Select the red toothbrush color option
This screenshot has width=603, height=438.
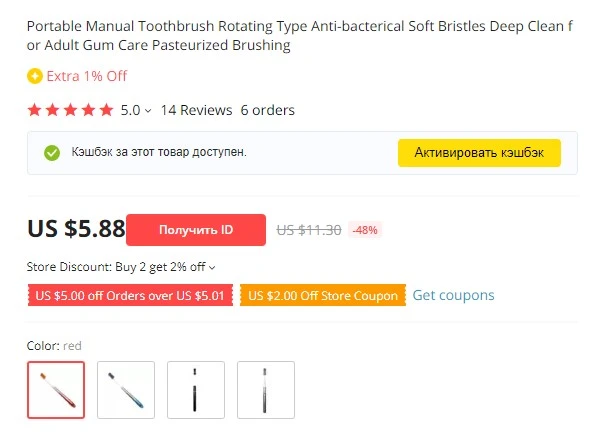[x=56, y=390]
